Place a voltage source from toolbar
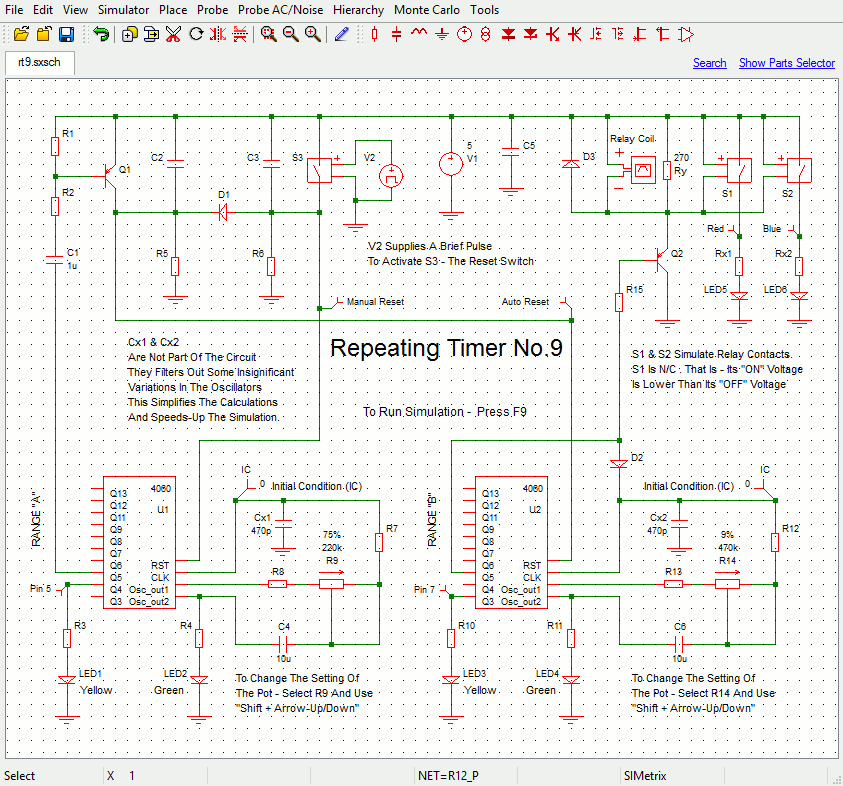 [x=464, y=34]
